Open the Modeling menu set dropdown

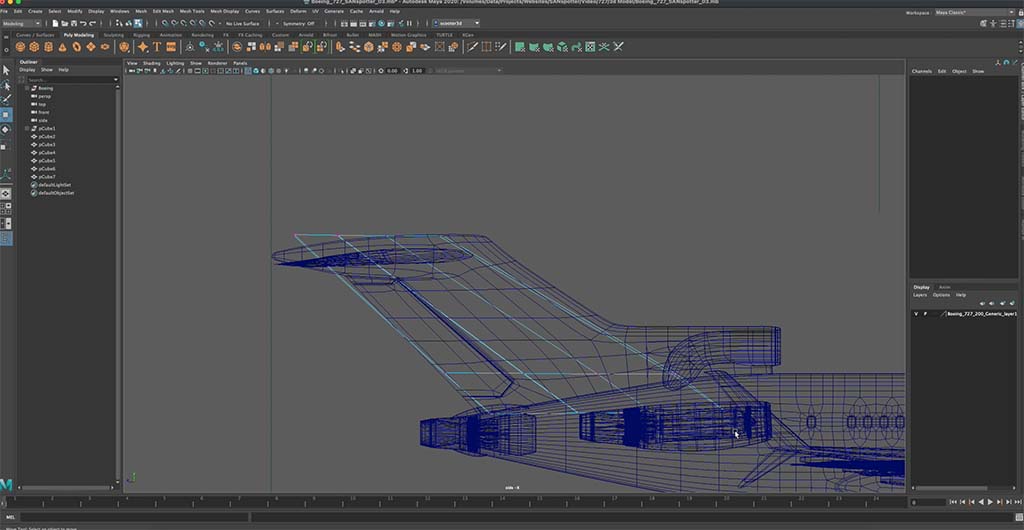(x=22, y=23)
